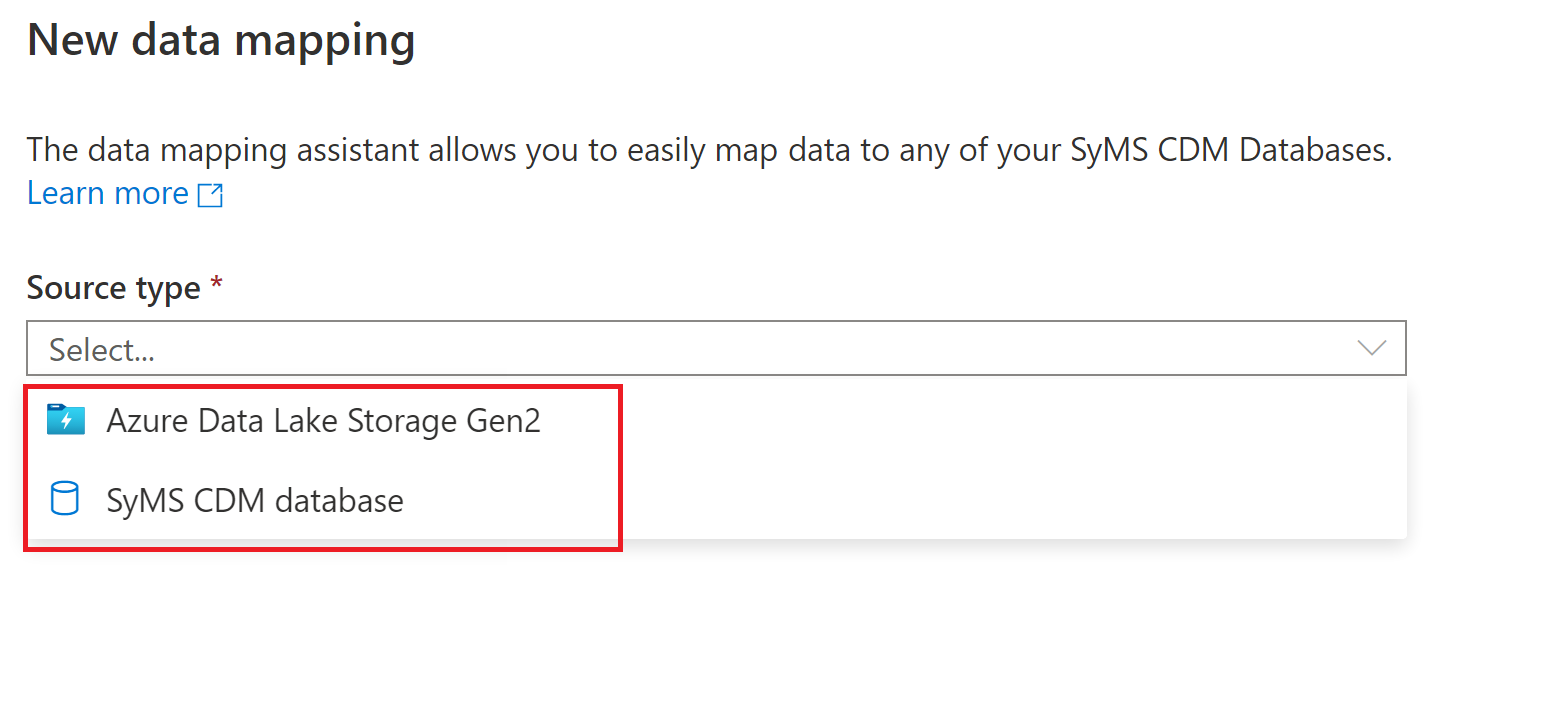Click the external link icon beside Learn more
This screenshot has width=1545, height=715.
click(x=210, y=194)
